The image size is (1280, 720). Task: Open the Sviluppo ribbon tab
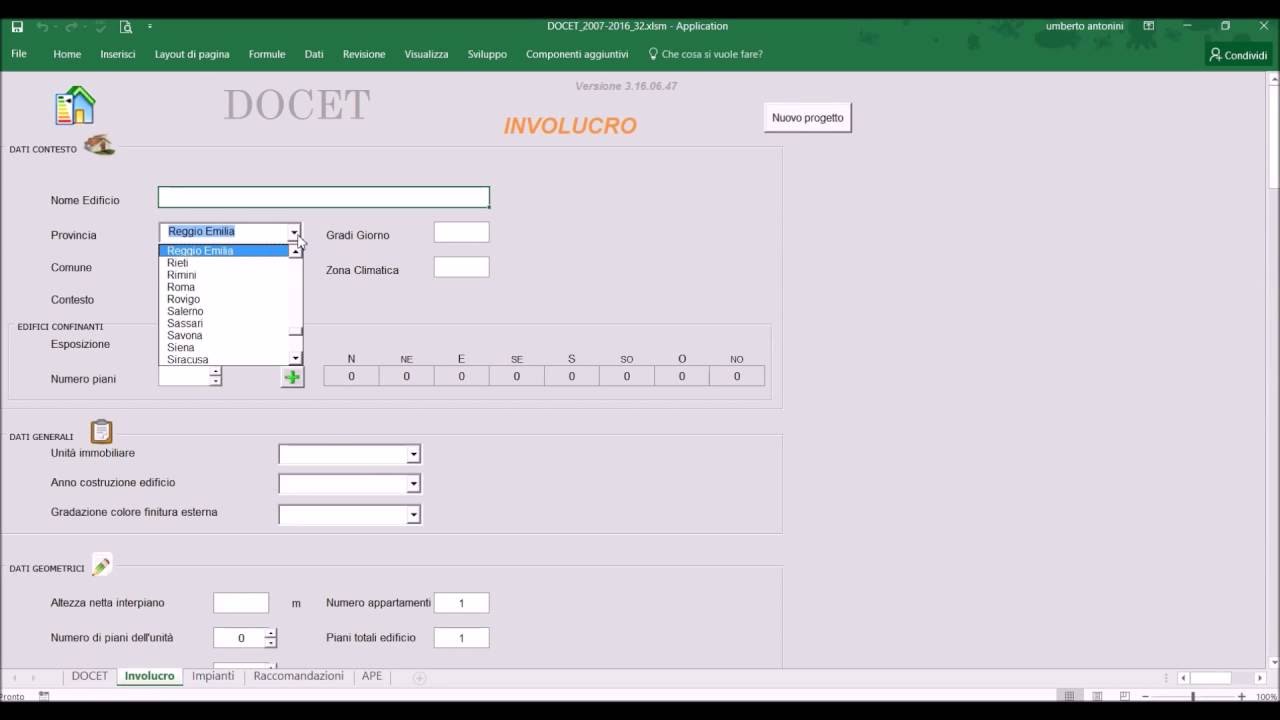click(487, 54)
